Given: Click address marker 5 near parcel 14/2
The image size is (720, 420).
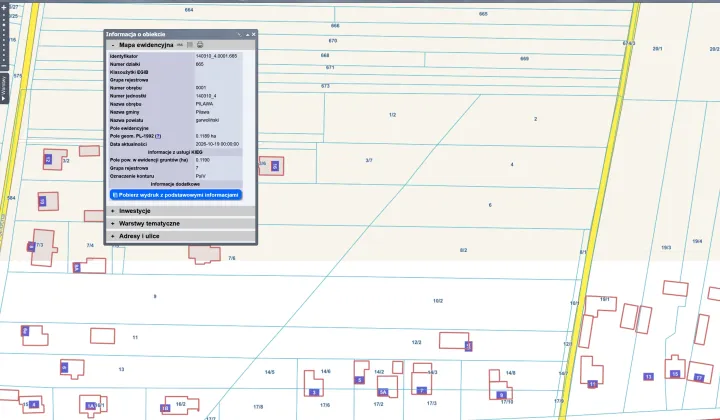Looking at the screenshot, I should pos(360,380).
